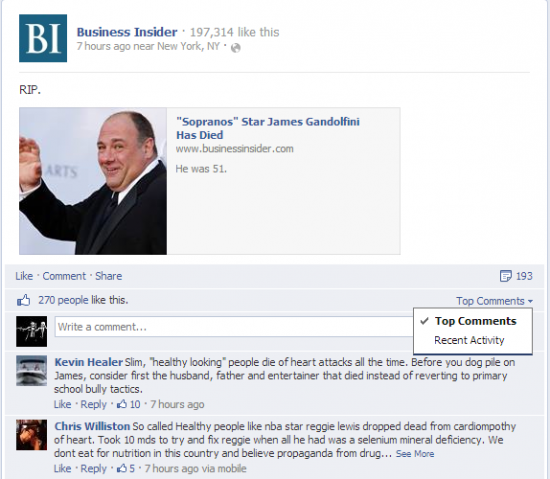Like the Business Insider post

tap(24, 276)
